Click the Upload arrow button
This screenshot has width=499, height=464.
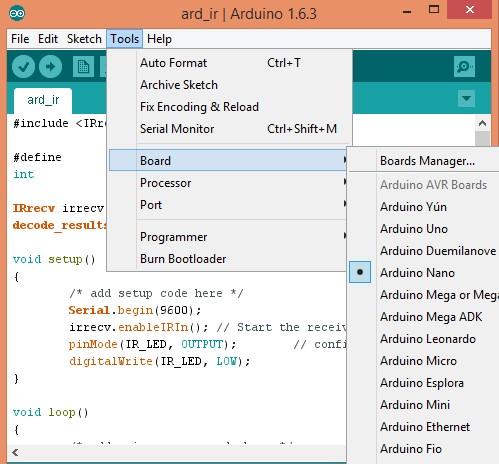(x=50, y=67)
